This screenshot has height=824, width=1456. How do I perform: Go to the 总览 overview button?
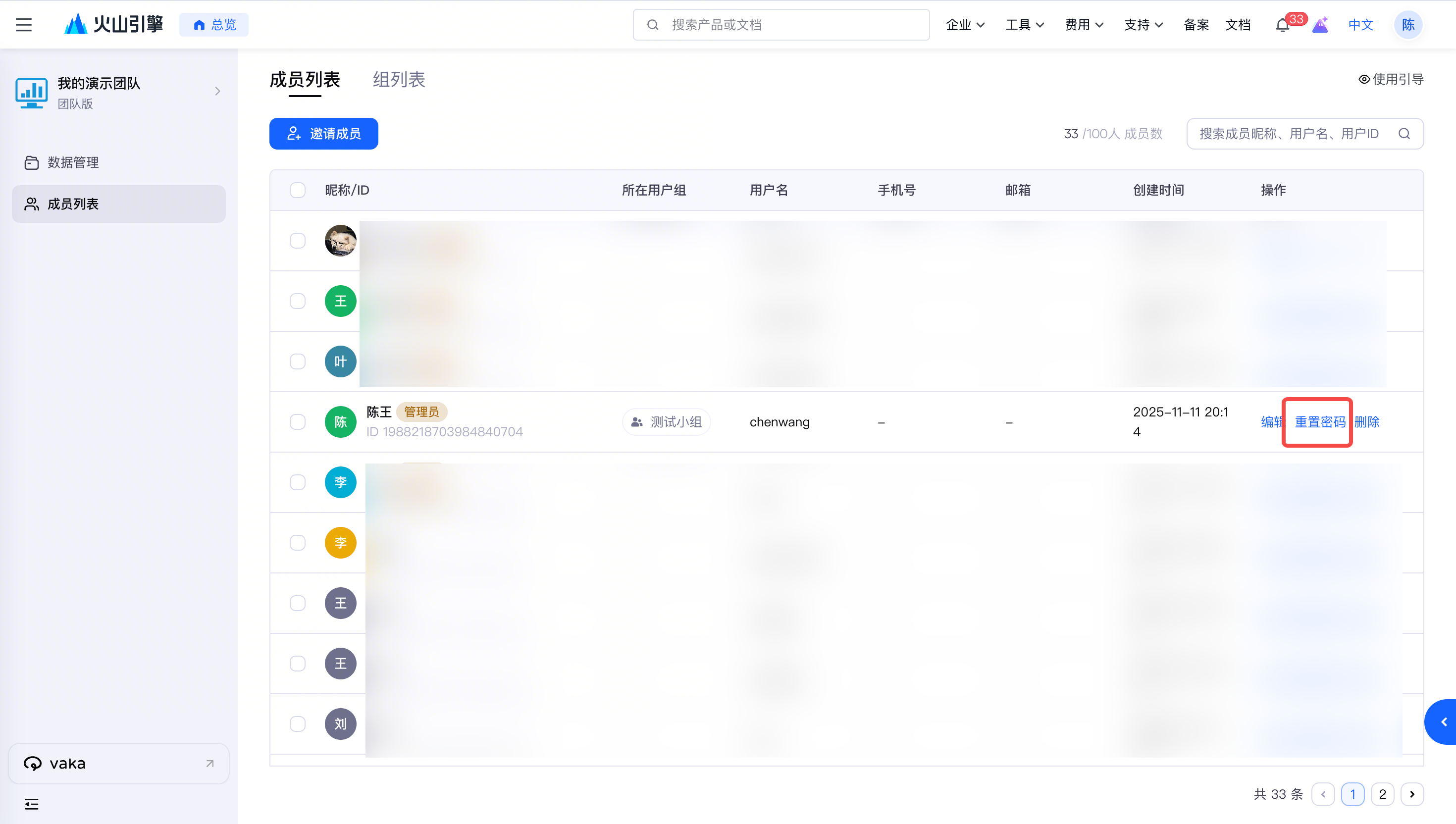[214, 25]
